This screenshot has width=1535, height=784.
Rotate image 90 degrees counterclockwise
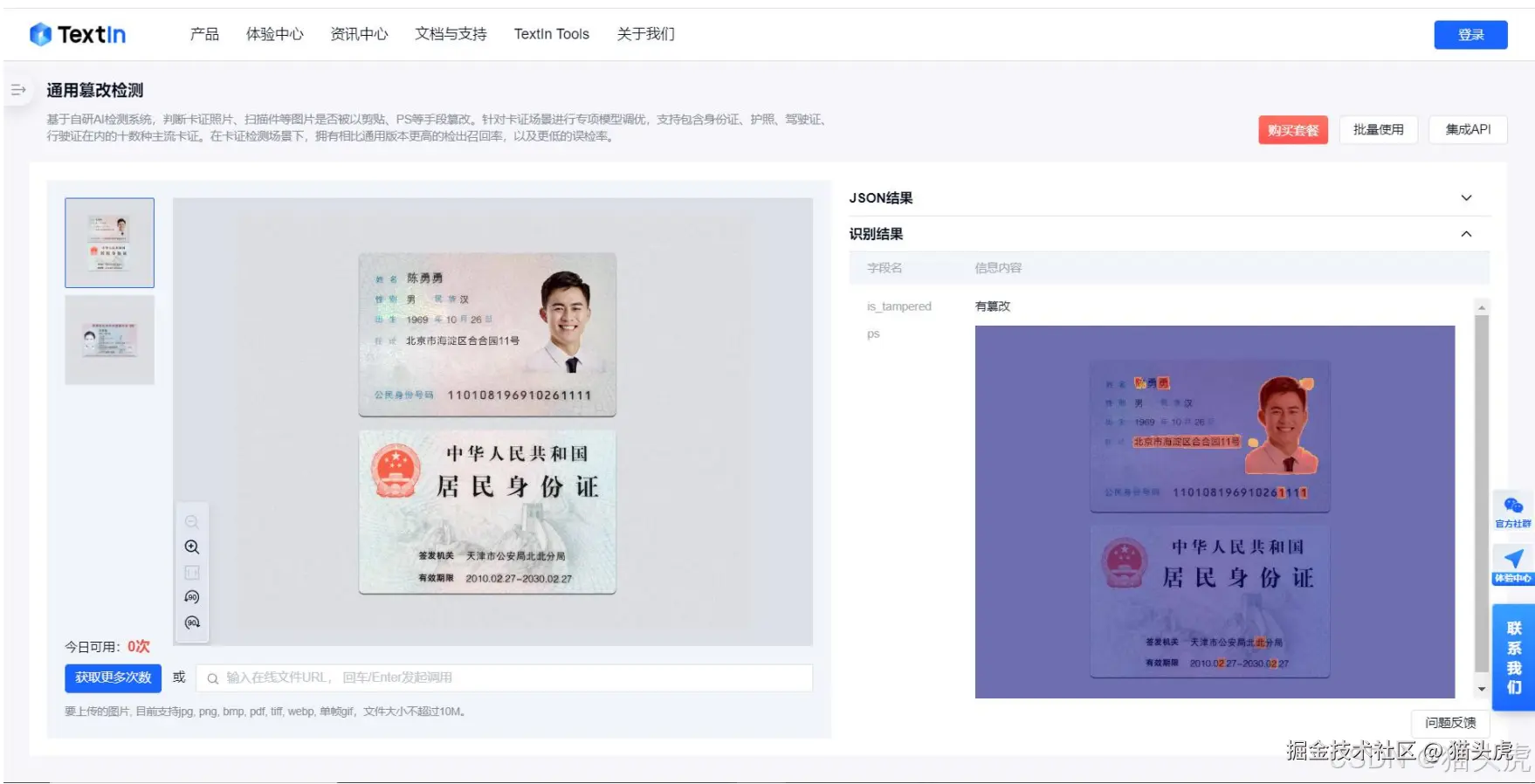pos(192,597)
